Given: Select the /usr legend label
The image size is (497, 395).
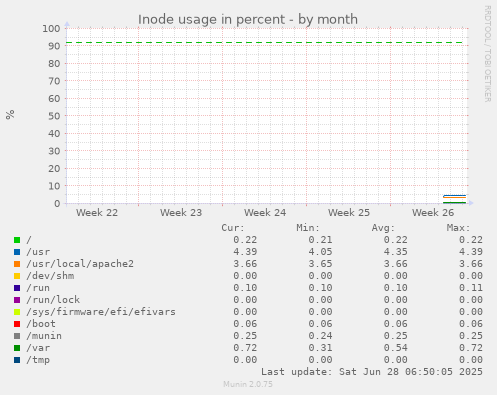Looking at the screenshot, I should 38,252.
